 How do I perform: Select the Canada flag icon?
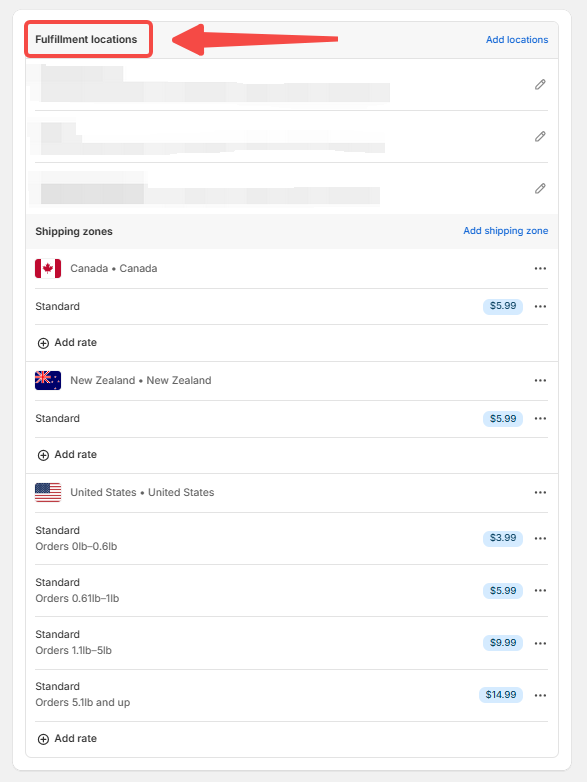(x=48, y=268)
